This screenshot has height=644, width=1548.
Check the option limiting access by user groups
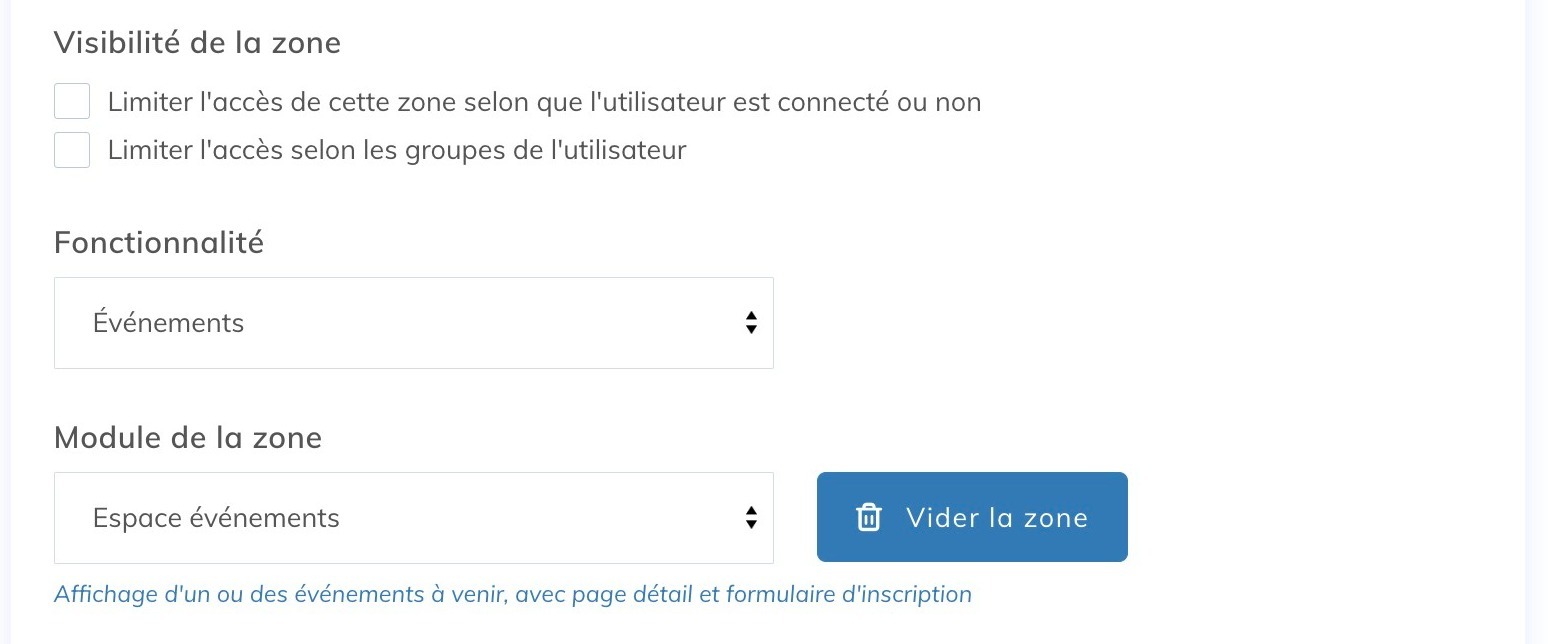click(x=71, y=148)
